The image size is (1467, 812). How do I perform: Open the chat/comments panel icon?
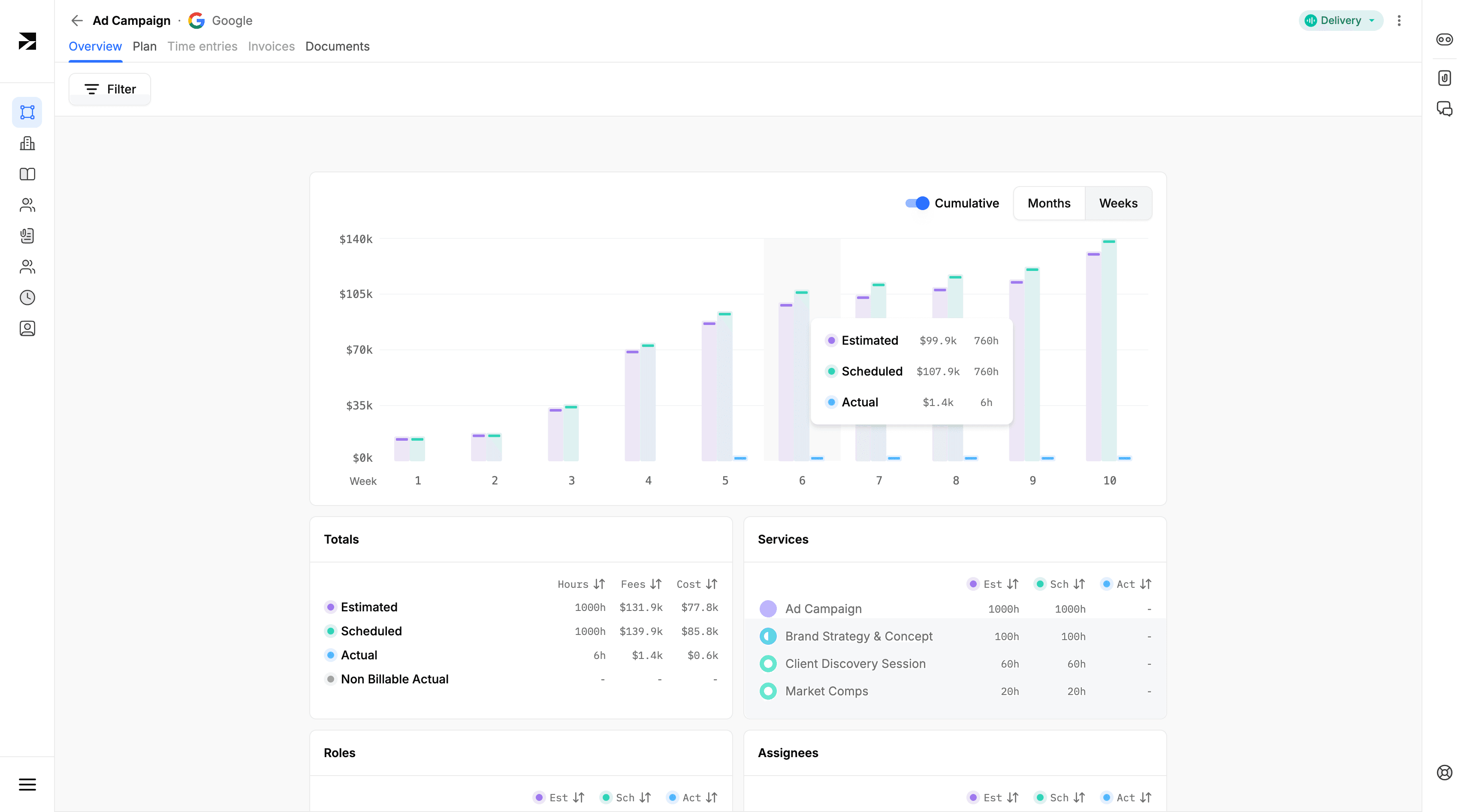click(1443, 108)
